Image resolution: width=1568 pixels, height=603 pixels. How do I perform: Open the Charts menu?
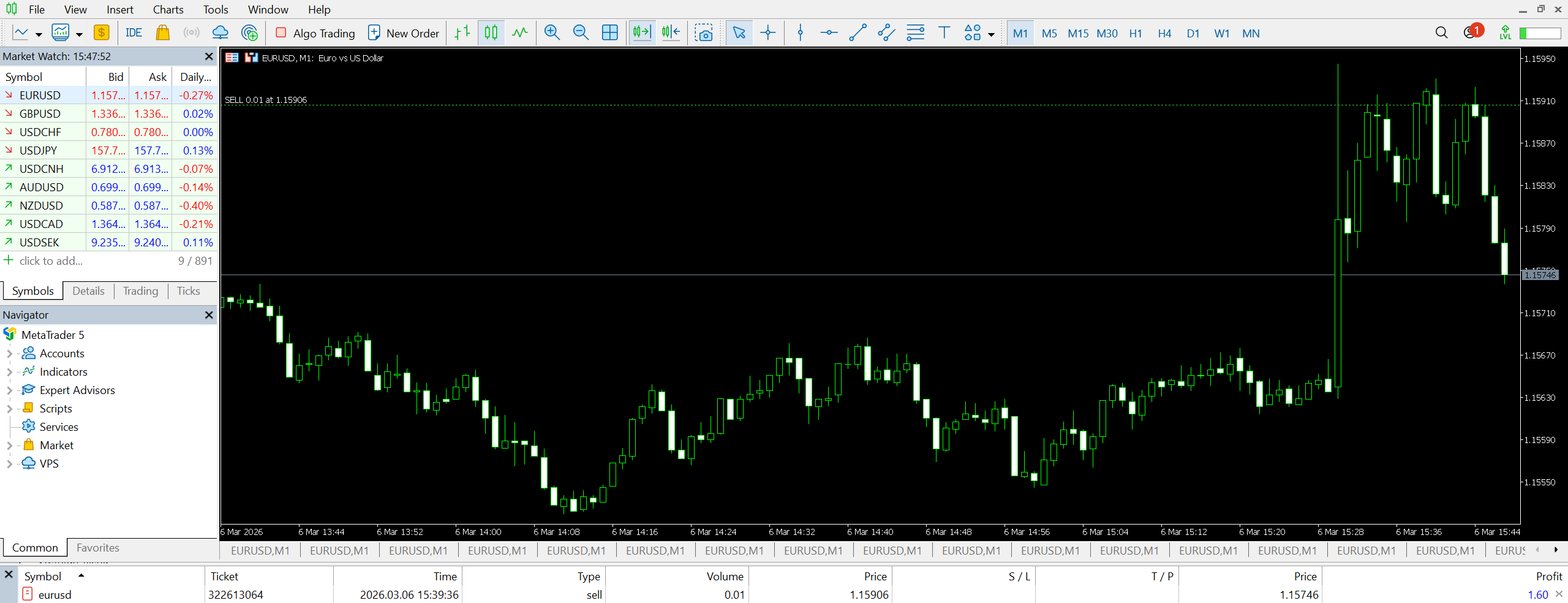coord(168,9)
